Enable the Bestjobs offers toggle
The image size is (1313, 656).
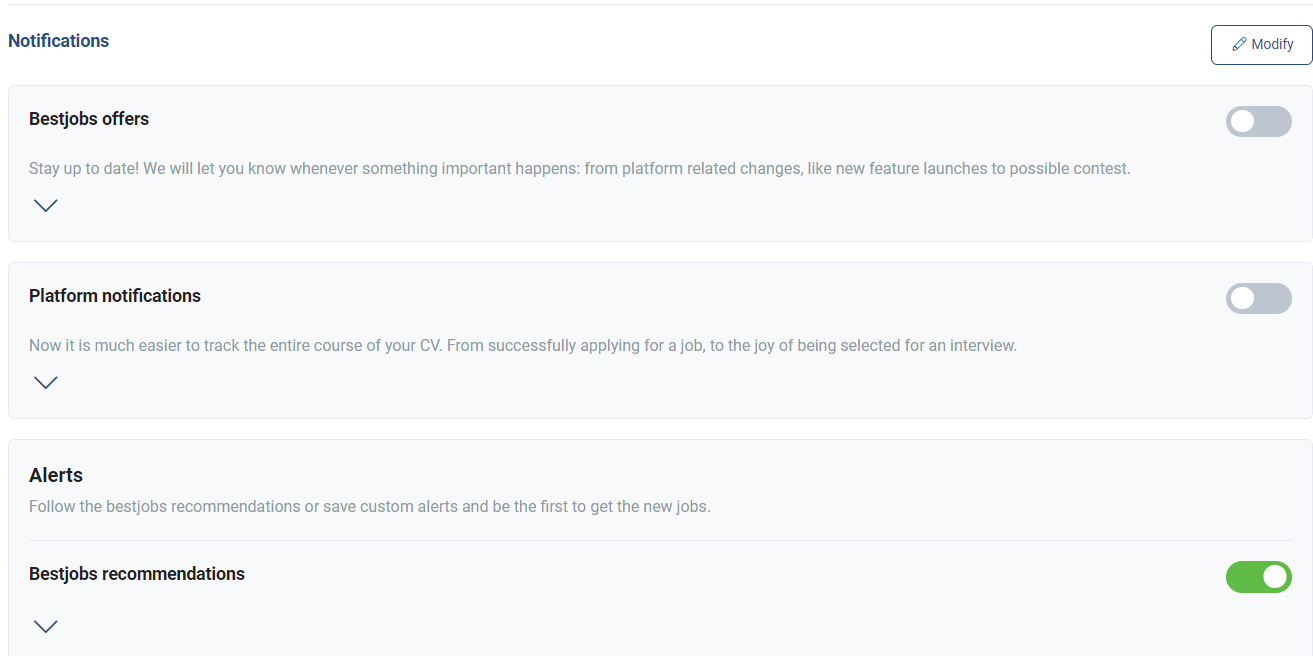pos(1259,121)
